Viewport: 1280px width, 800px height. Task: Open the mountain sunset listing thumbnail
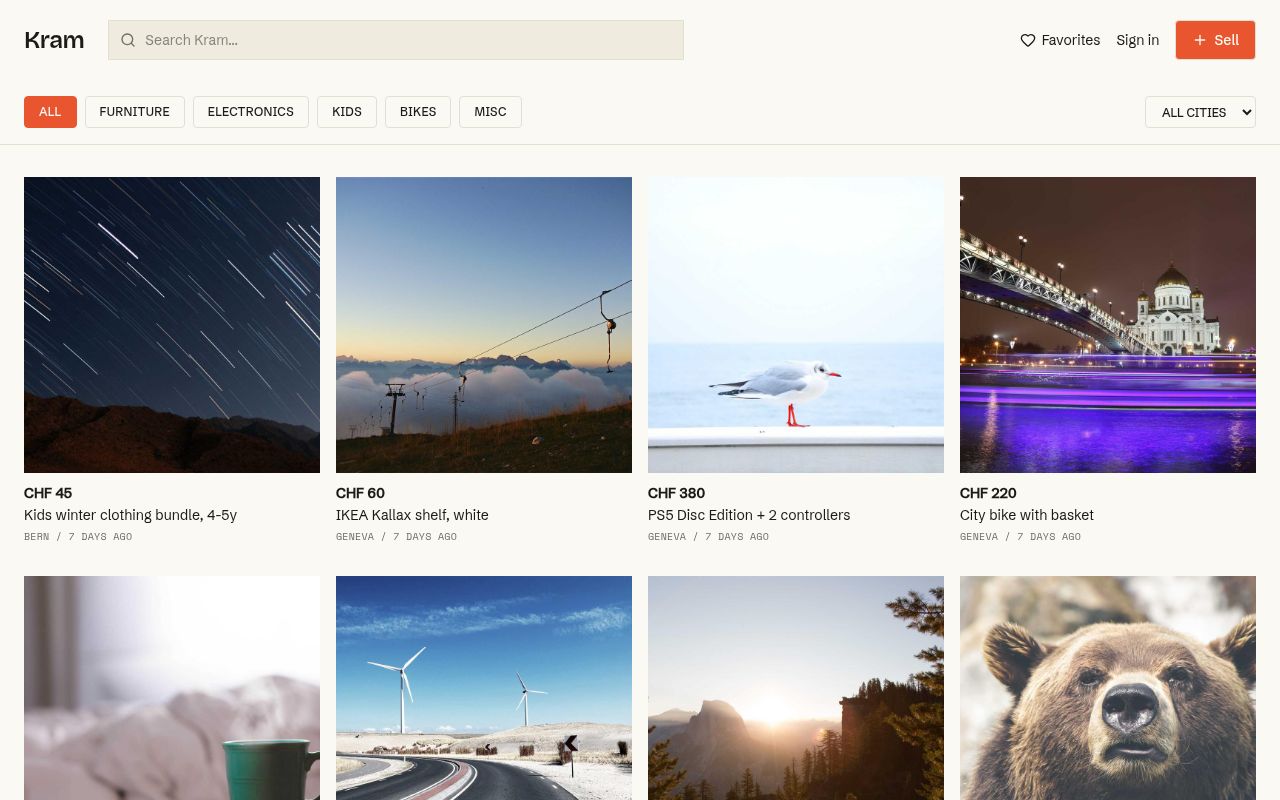(x=796, y=688)
